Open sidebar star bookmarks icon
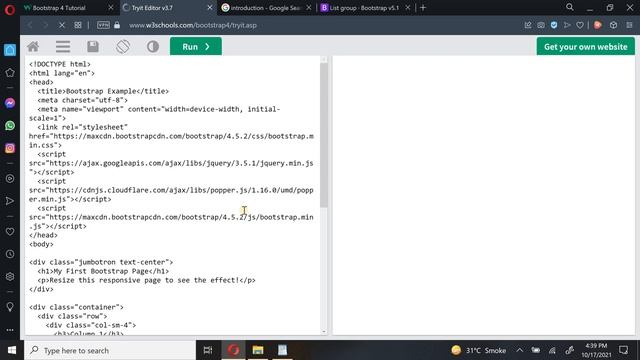Viewport: 640px width, 360px height. 10,73
